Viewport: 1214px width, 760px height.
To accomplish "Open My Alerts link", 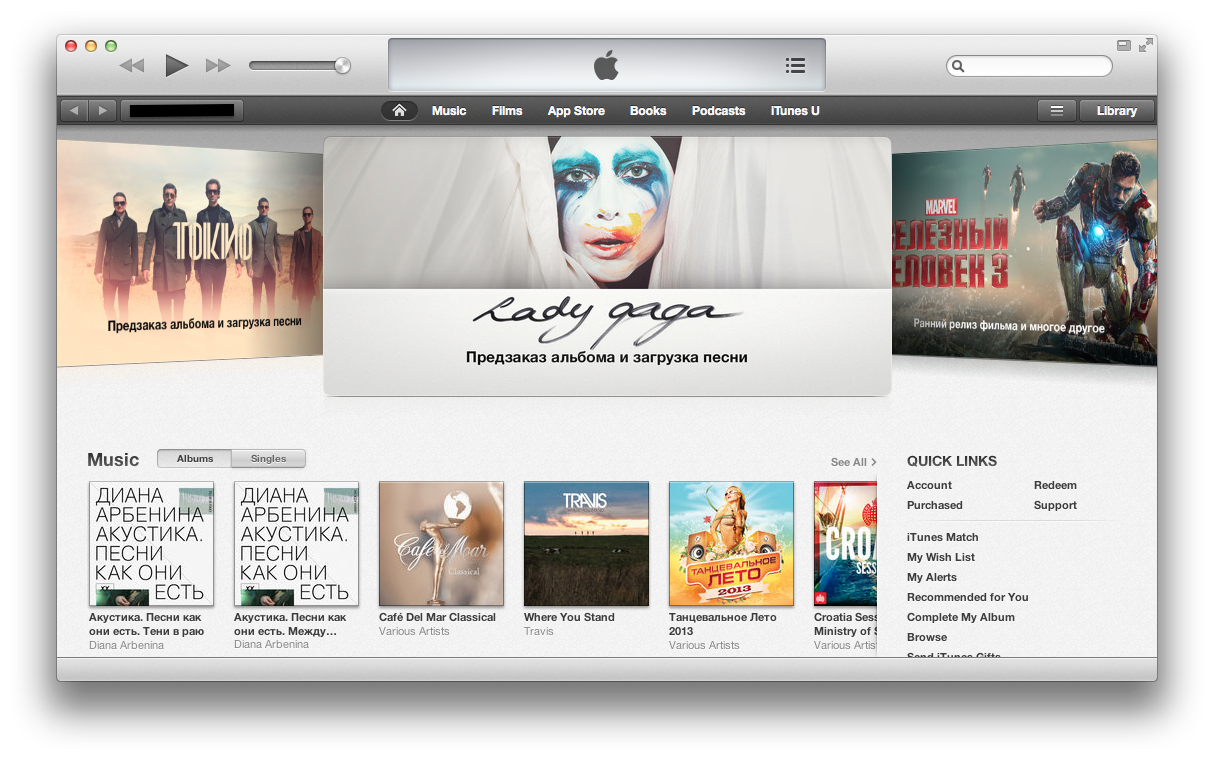I will coord(932,577).
